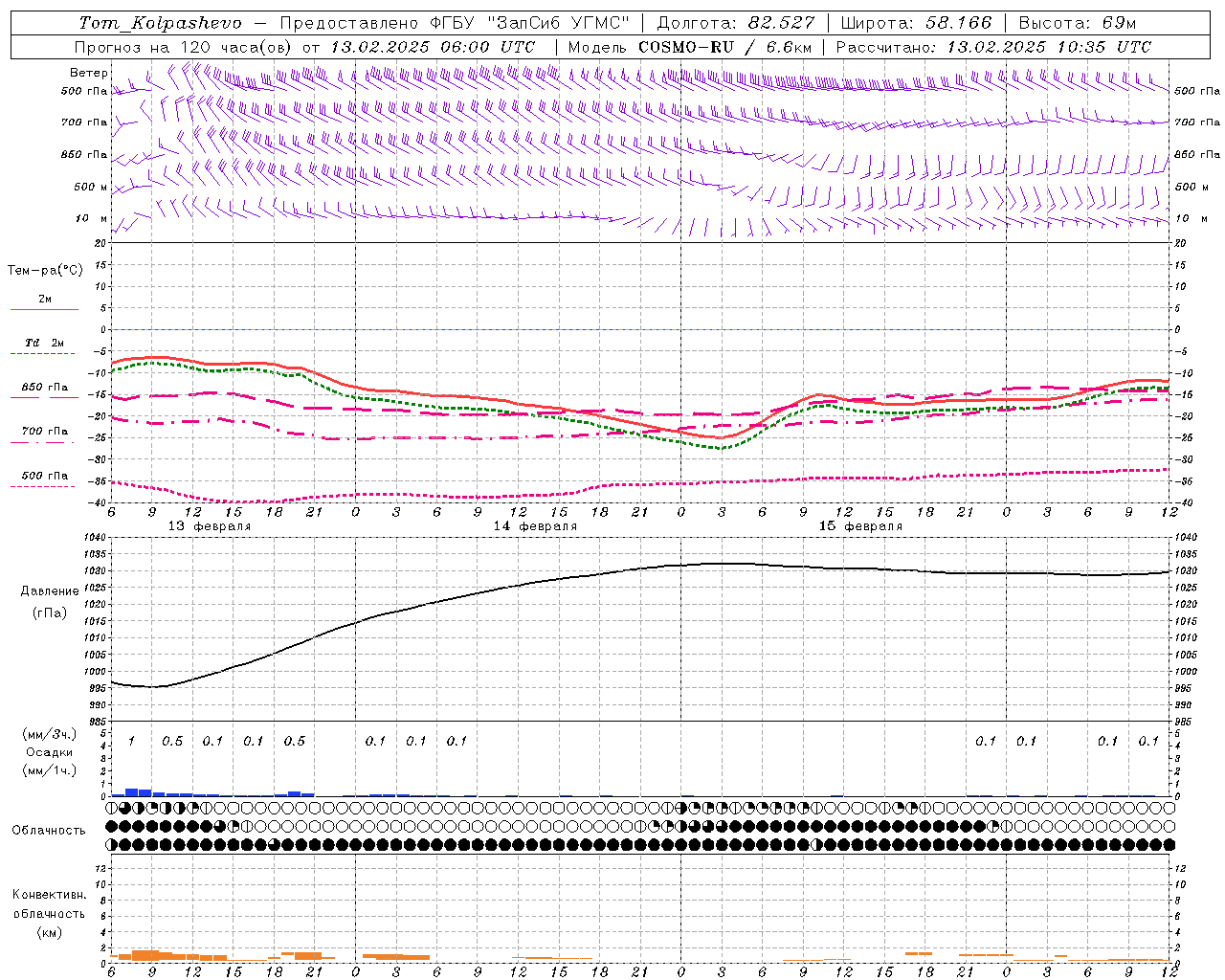The height and width of the screenshot is (980, 1225).
Task: Click the forecast length text Прогноз на 120 часа(ов)
Action: point(185,47)
